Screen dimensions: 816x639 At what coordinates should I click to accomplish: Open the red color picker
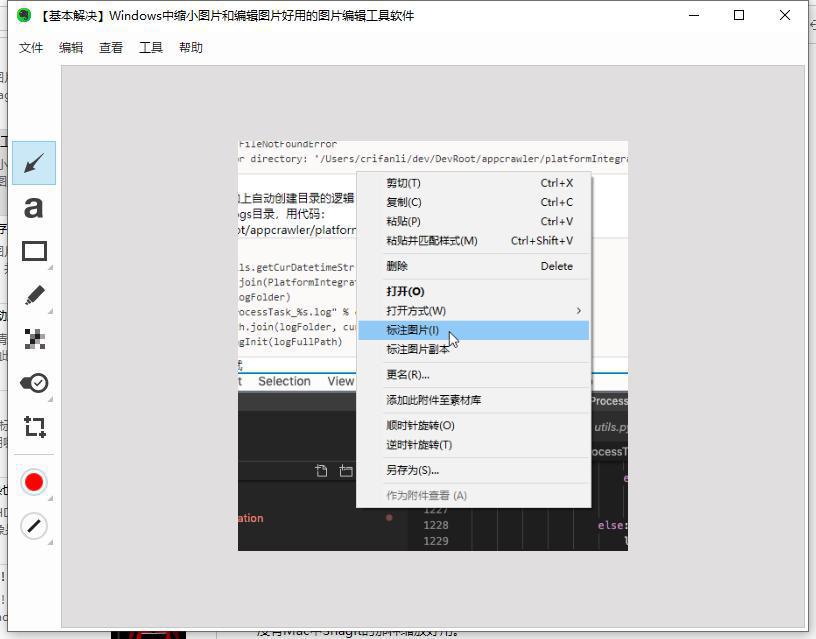tap(34, 482)
